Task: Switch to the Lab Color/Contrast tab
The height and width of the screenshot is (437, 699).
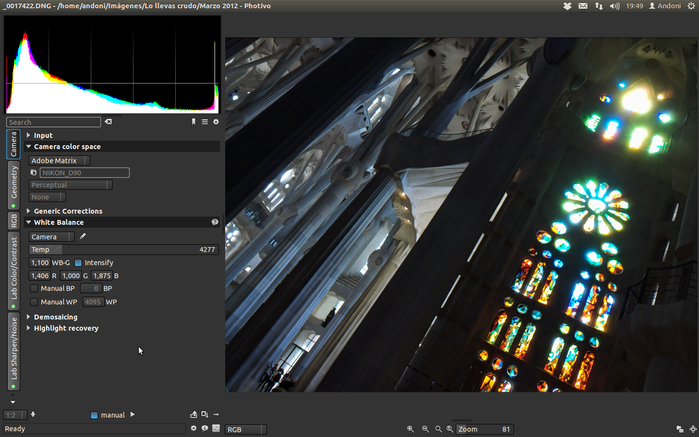Action: [13, 271]
